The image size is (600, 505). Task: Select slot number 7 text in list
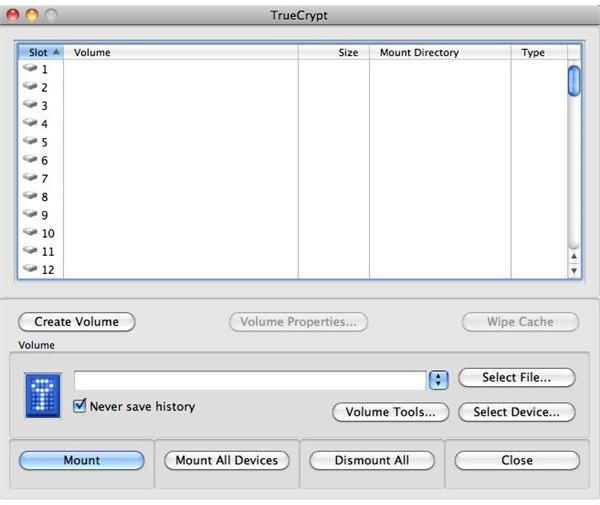coord(45,179)
